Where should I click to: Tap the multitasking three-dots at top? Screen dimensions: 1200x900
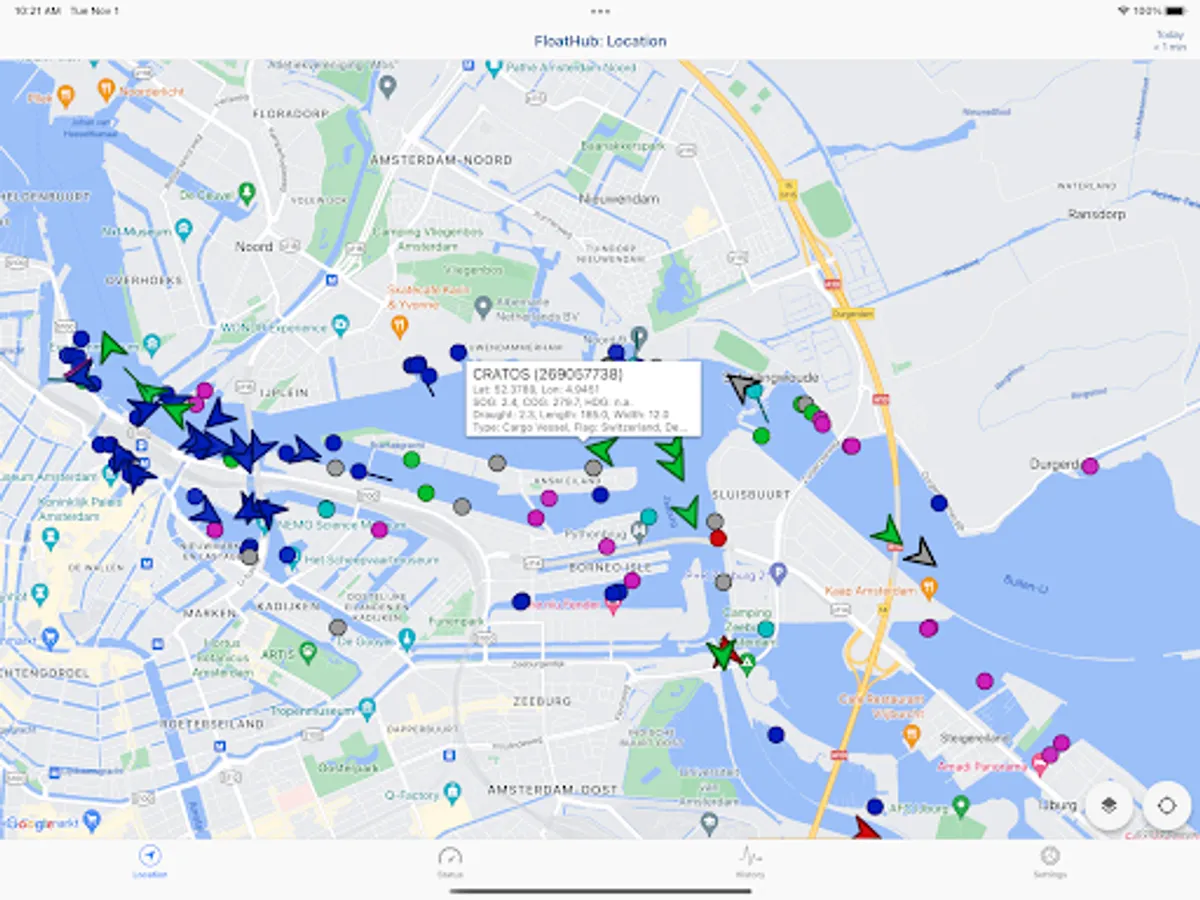click(x=600, y=11)
